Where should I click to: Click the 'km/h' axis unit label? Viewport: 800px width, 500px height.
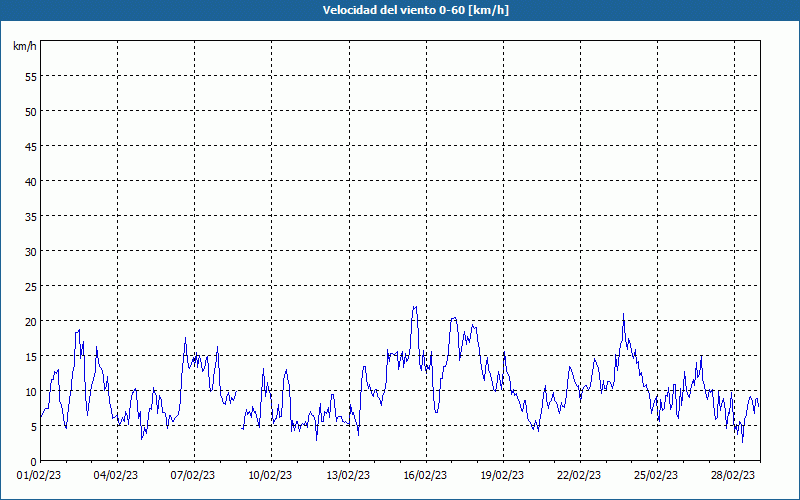coord(24,46)
